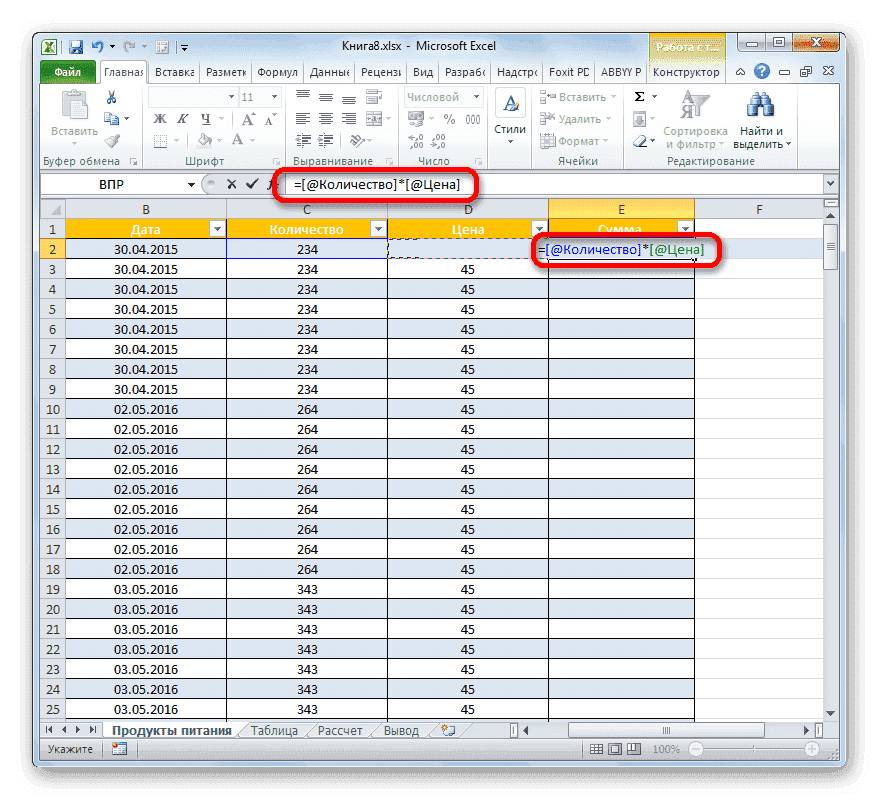
Task: Expand the Числовой number format dropdown
Action: [x=478, y=96]
